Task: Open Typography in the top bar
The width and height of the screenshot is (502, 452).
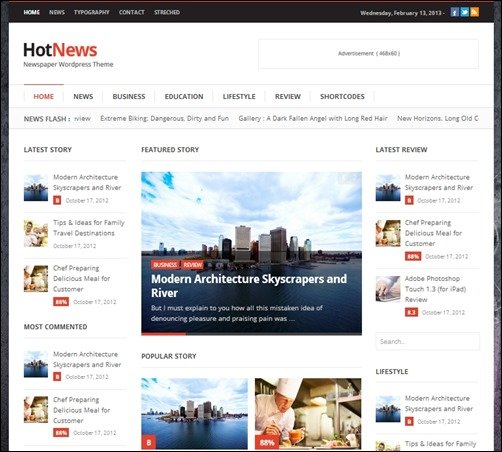Action: click(92, 12)
